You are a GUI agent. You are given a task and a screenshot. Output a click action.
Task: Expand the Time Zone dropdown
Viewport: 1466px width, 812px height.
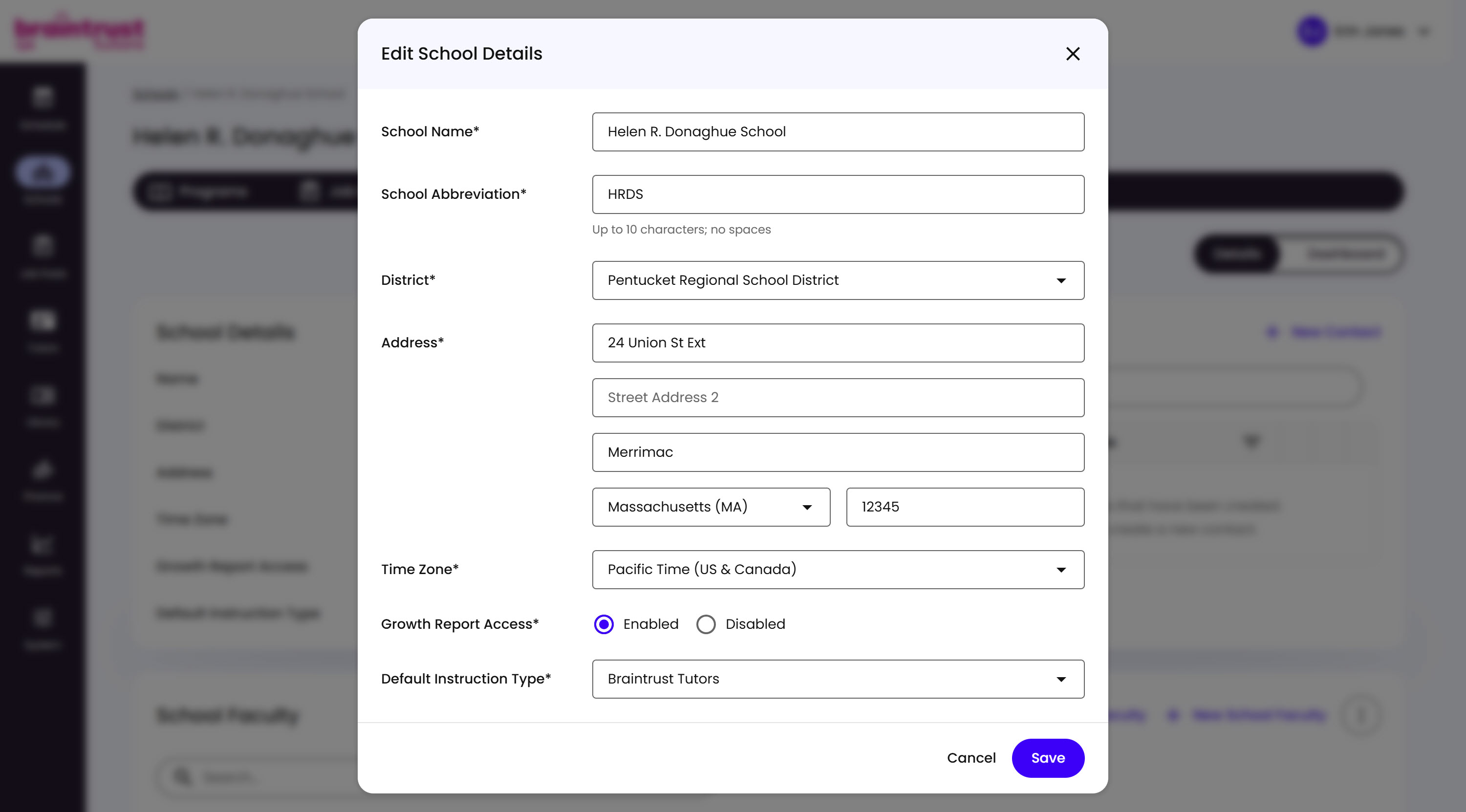pyautogui.click(x=838, y=569)
